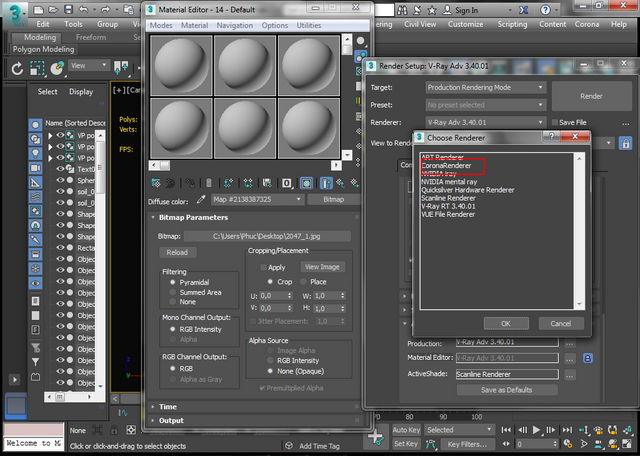This screenshot has height=456, width=640.
Task: Click the lock icon beside View to Render
Action: (x=625, y=143)
